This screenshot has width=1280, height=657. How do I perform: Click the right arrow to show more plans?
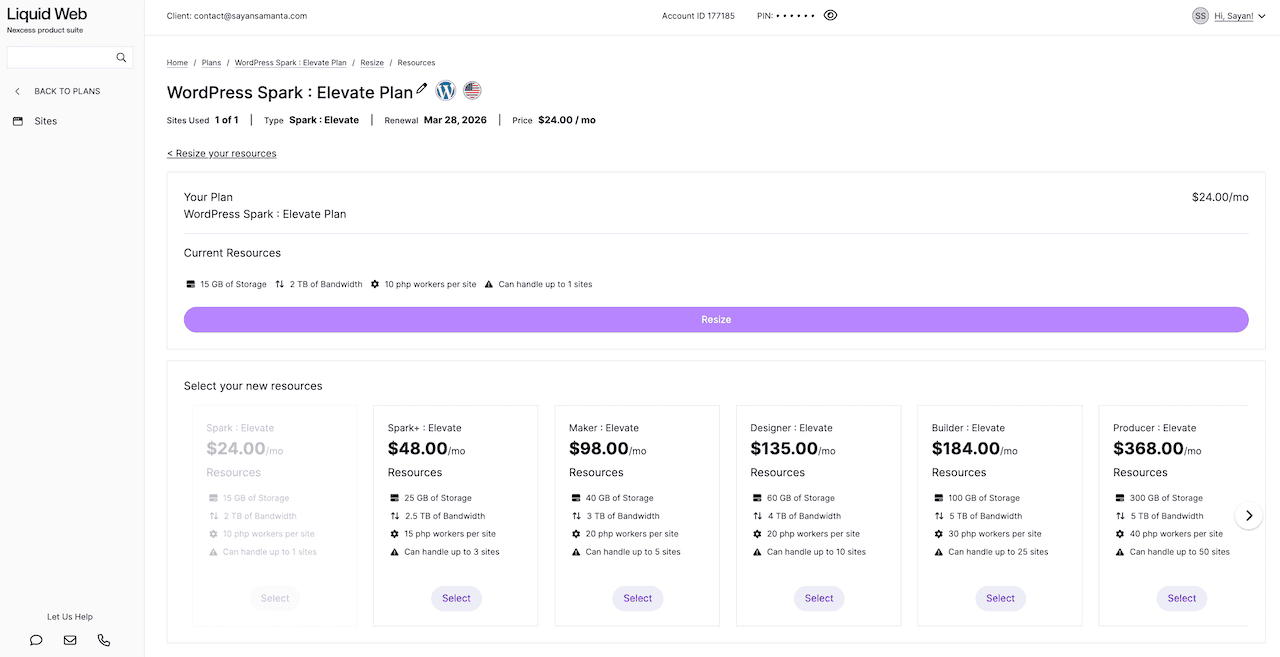pyautogui.click(x=1249, y=515)
